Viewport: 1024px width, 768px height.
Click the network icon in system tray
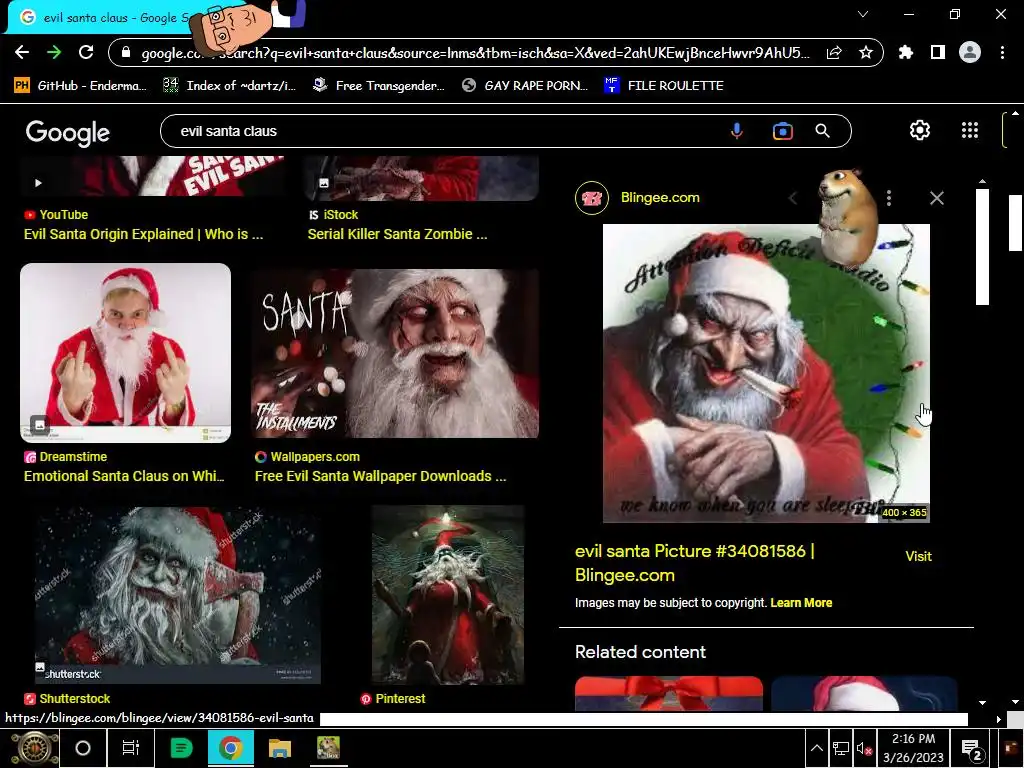(x=841, y=748)
